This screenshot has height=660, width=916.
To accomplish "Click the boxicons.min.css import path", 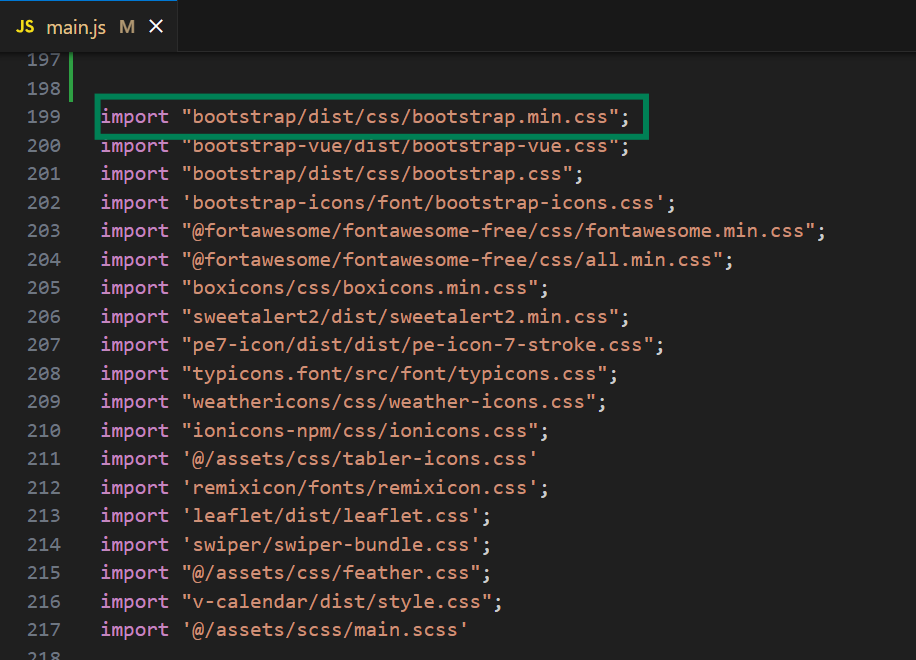I will (360, 288).
